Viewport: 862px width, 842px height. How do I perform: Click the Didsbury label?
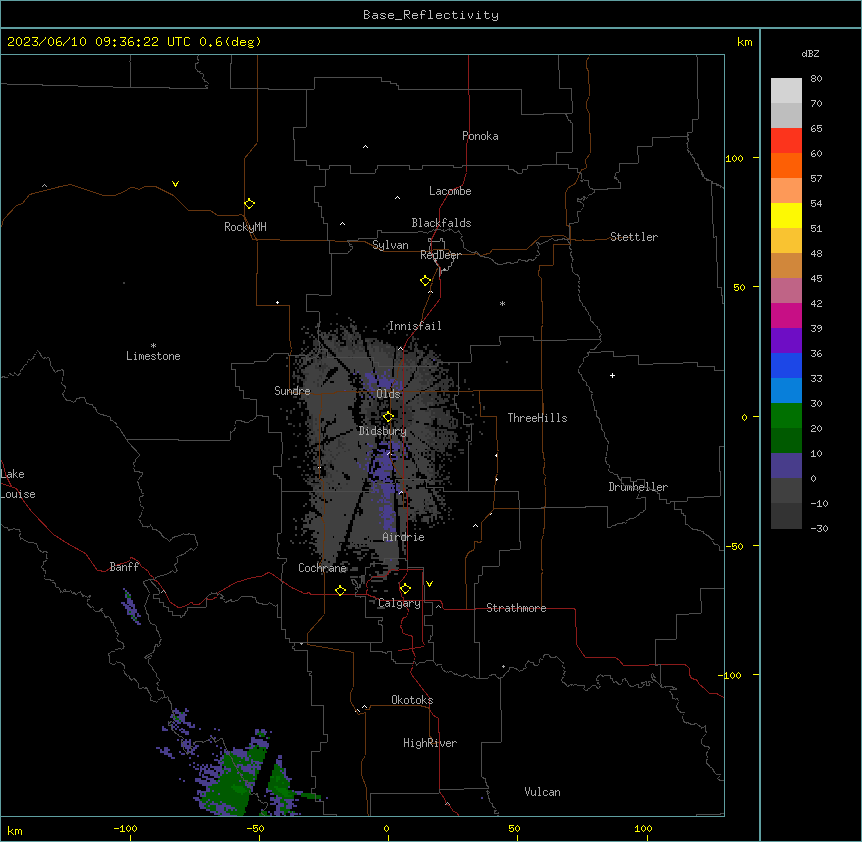coord(383,431)
